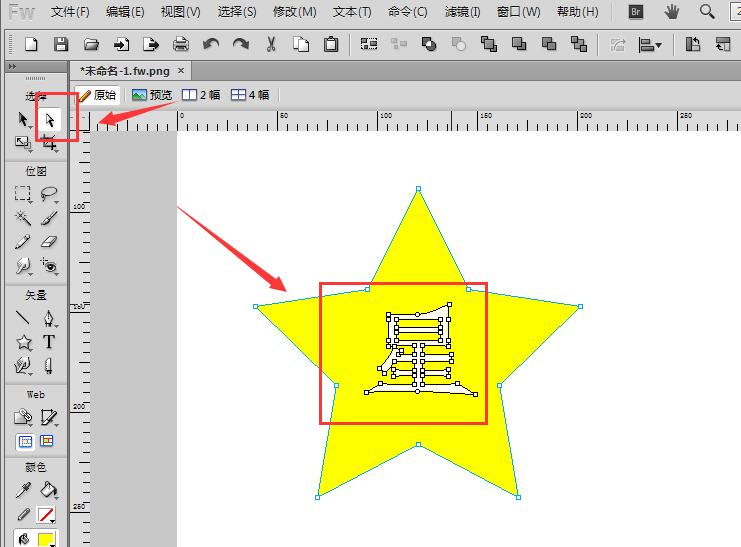Open the 帮助(H) menu

(x=577, y=12)
